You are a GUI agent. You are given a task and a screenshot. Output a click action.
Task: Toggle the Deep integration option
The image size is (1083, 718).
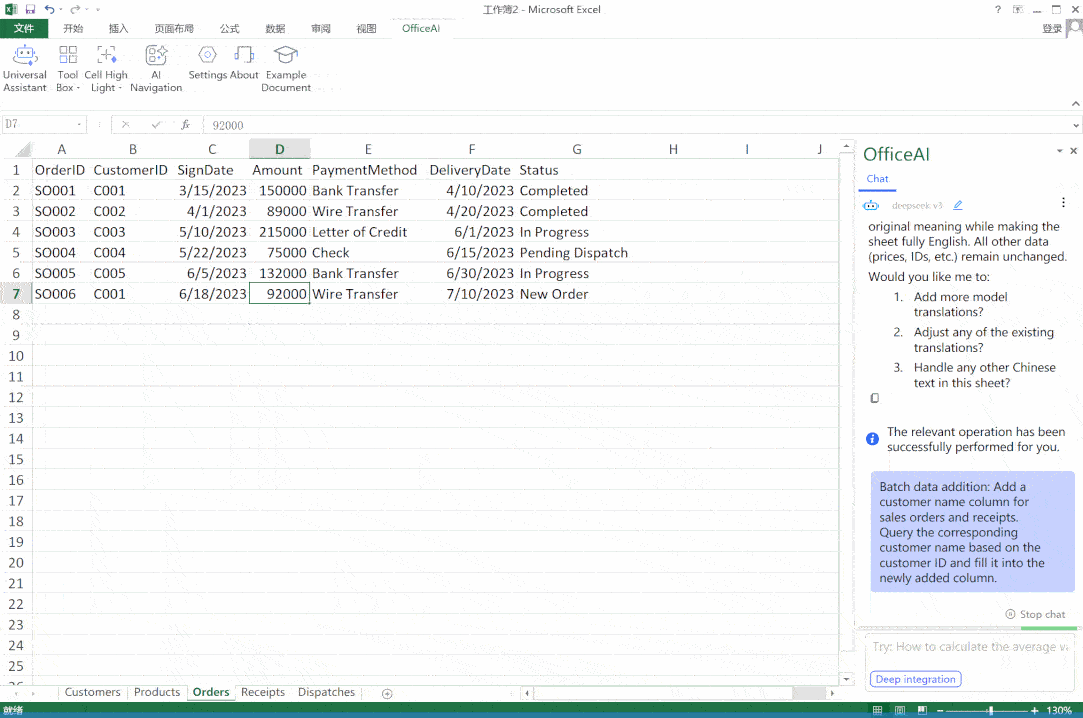click(x=916, y=679)
